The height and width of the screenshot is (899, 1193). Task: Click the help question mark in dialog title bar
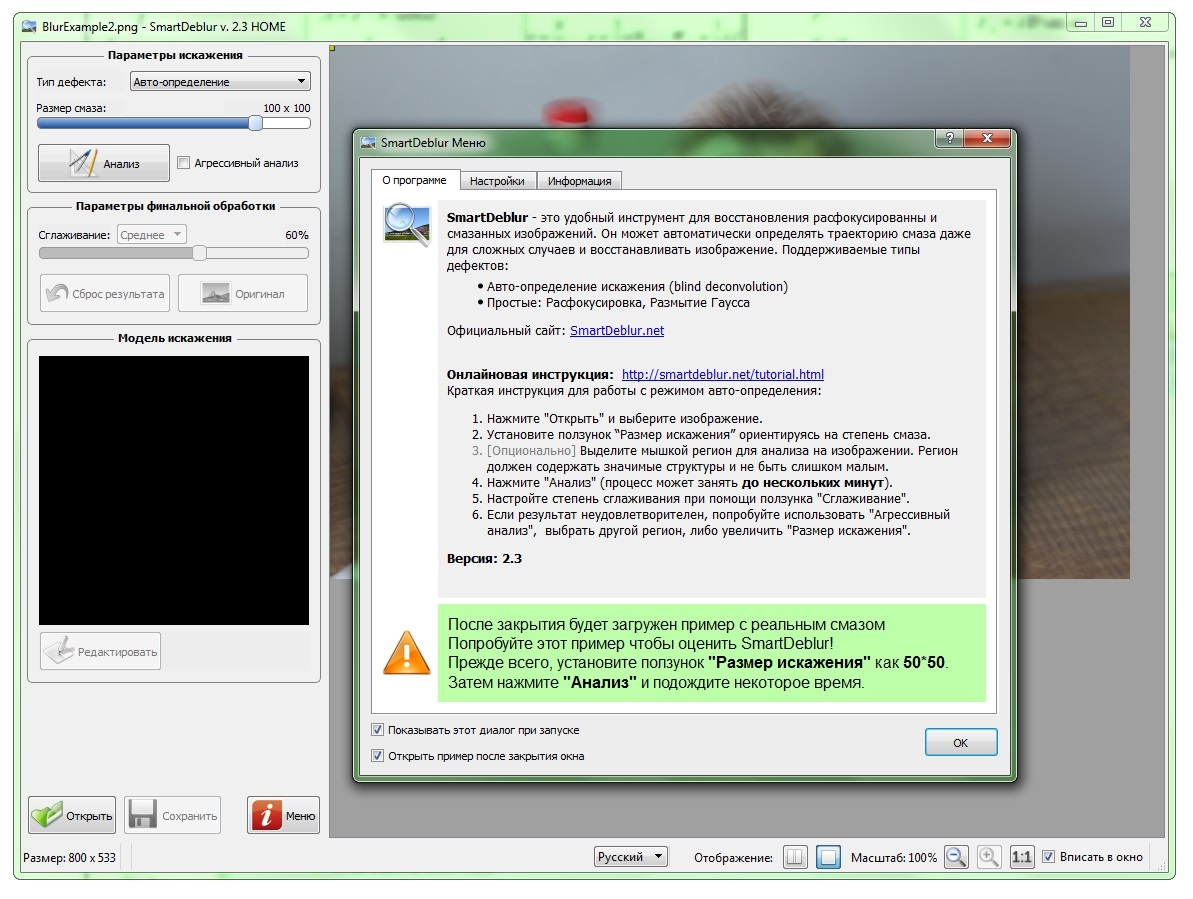pyautogui.click(x=949, y=138)
